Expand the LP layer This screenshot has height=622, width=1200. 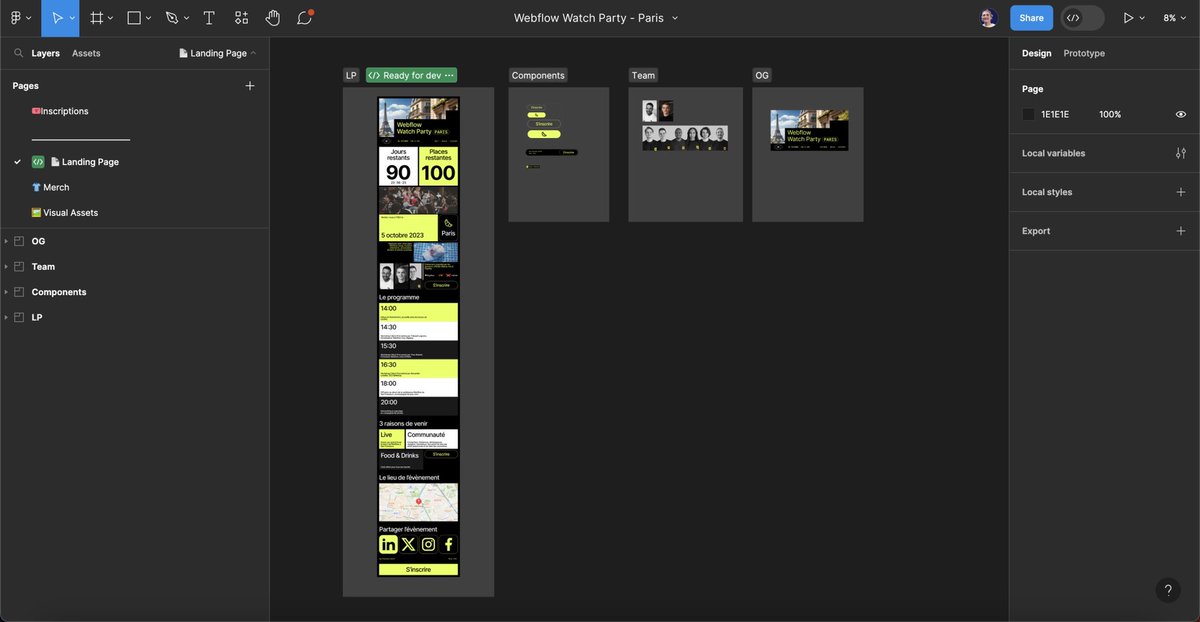6,317
